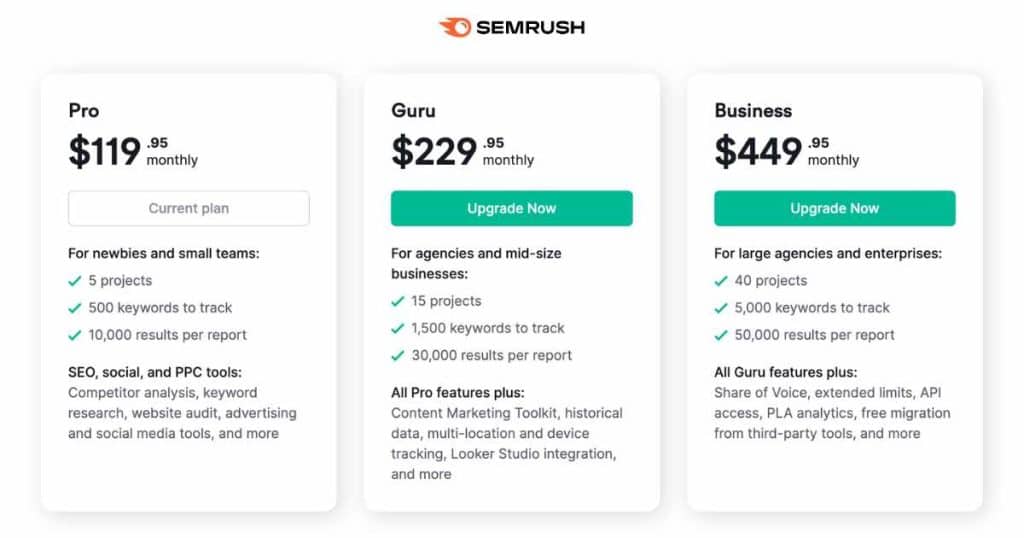Click the checkmark next to 15 projects
Viewport: 1024px width, 538px height.
pyautogui.click(x=398, y=302)
